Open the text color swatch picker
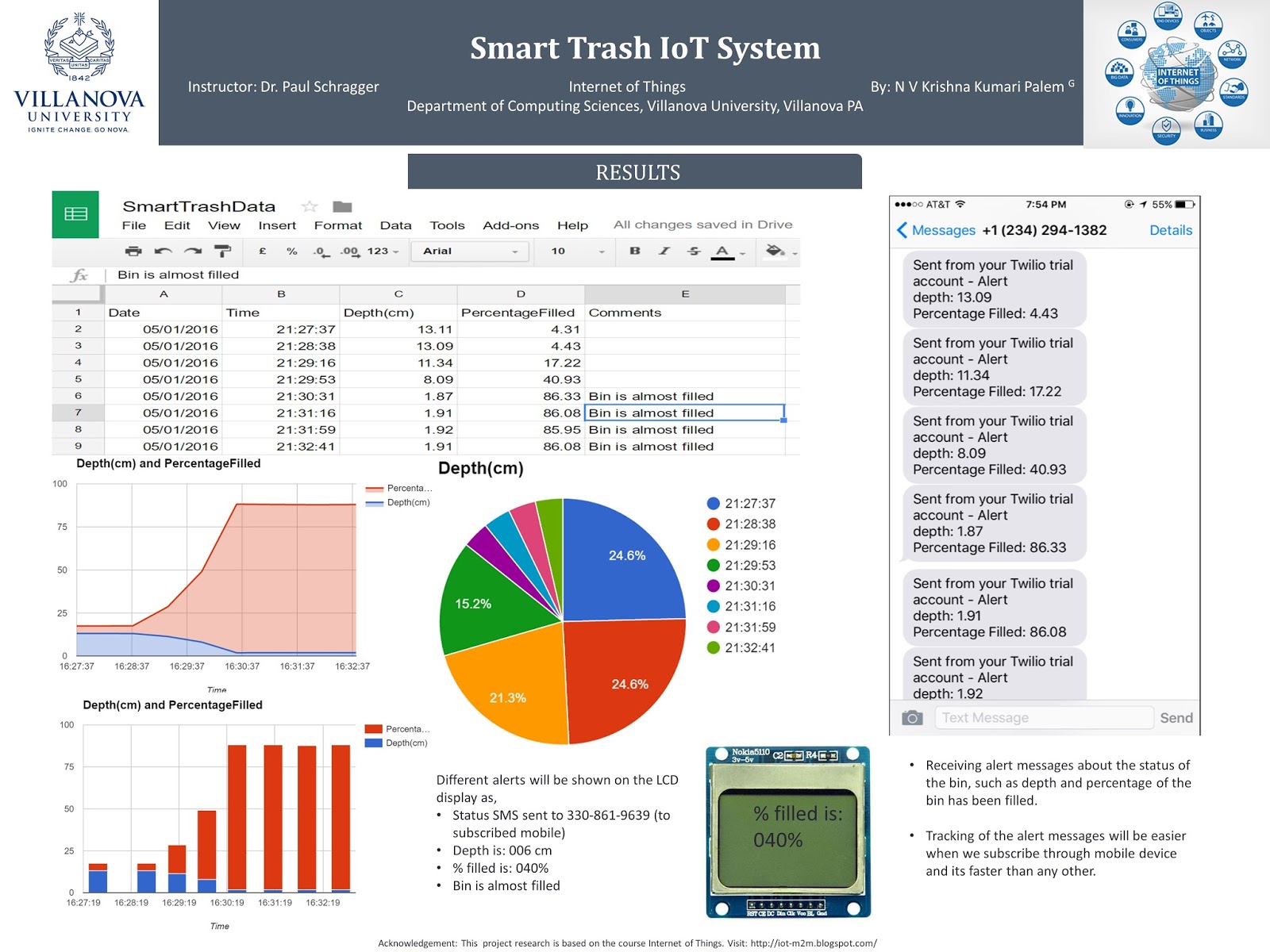Viewport: 1270px width, 952px height. [721, 251]
